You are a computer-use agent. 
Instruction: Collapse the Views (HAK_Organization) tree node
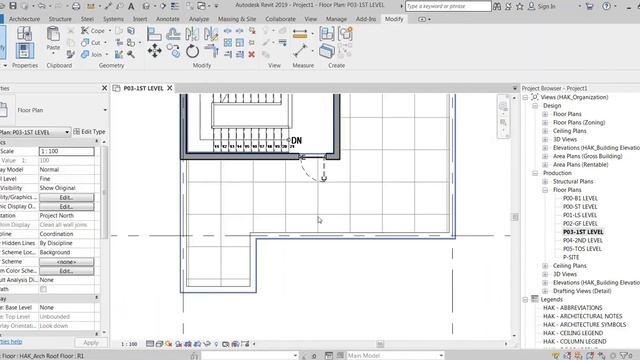(x=525, y=97)
